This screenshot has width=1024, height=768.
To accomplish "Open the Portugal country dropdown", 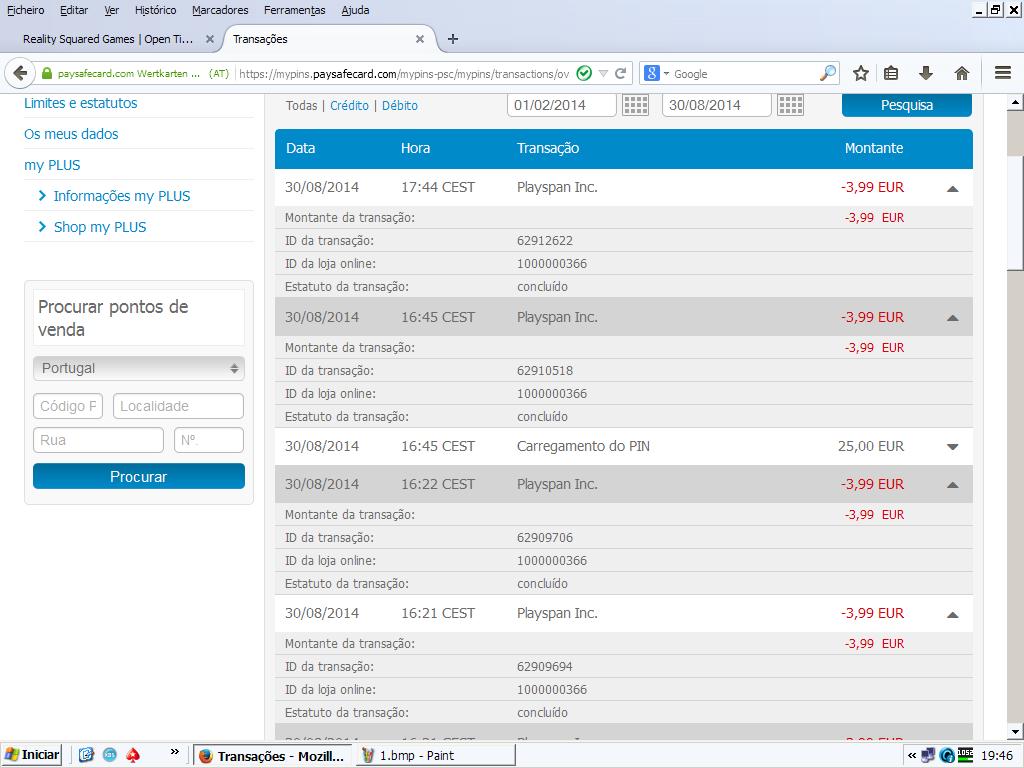I will click(x=139, y=368).
